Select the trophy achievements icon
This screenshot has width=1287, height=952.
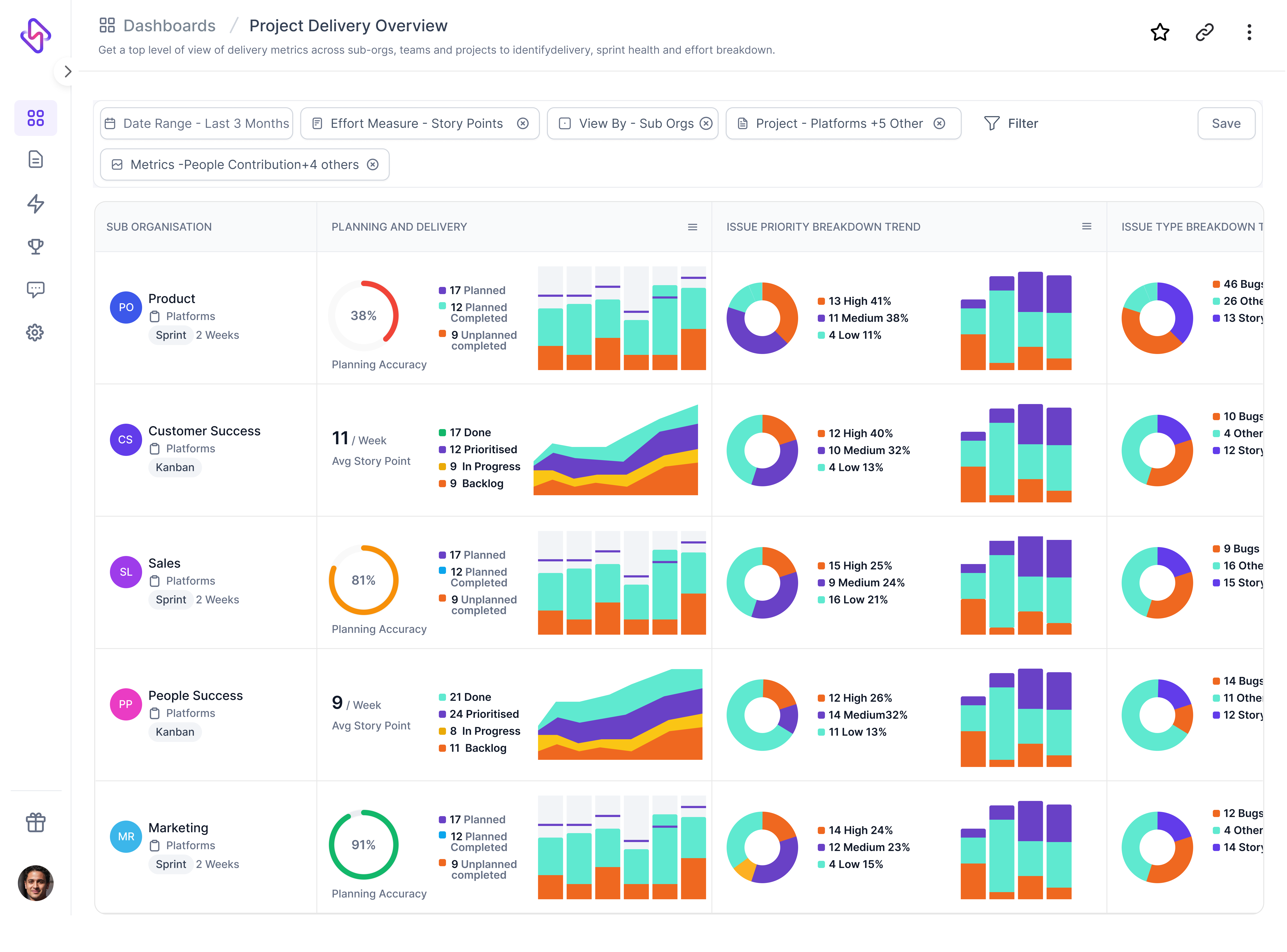36,247
